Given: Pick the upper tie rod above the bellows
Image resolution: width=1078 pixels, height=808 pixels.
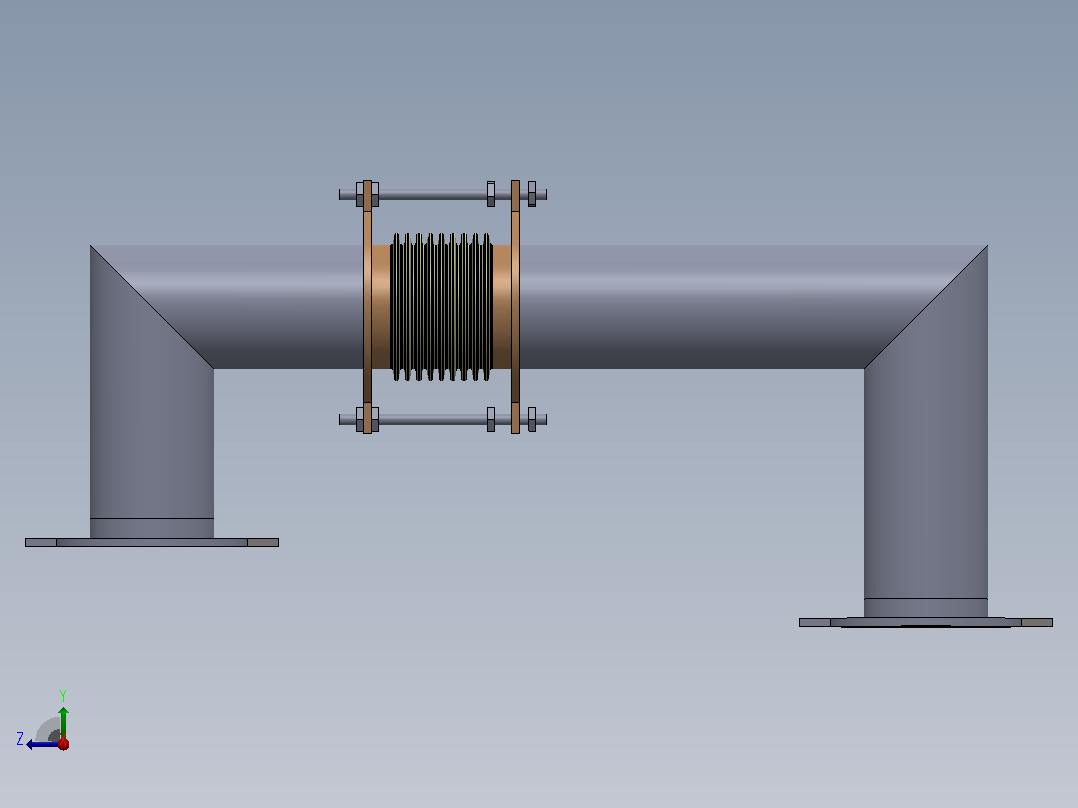Looking at the screenshot, I should click(x=433, y=195).
